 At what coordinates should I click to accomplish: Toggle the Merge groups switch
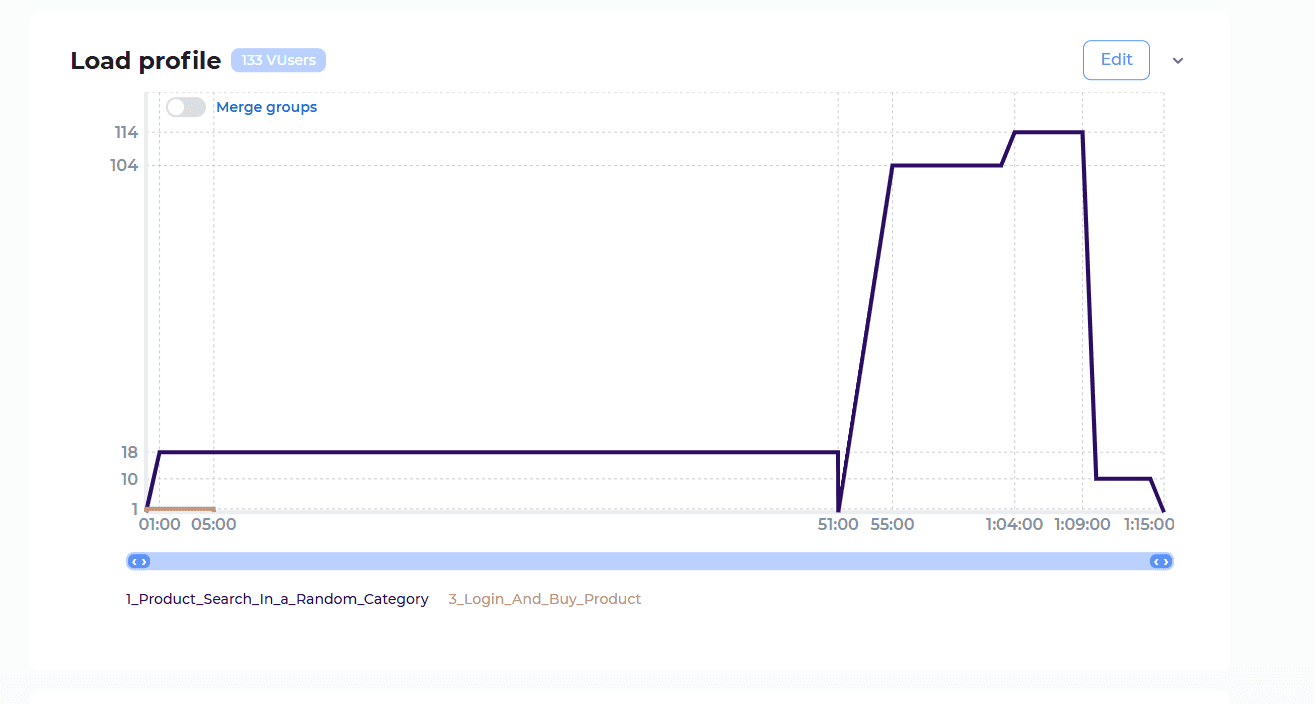pyautogui.click(x=186, y=107)
